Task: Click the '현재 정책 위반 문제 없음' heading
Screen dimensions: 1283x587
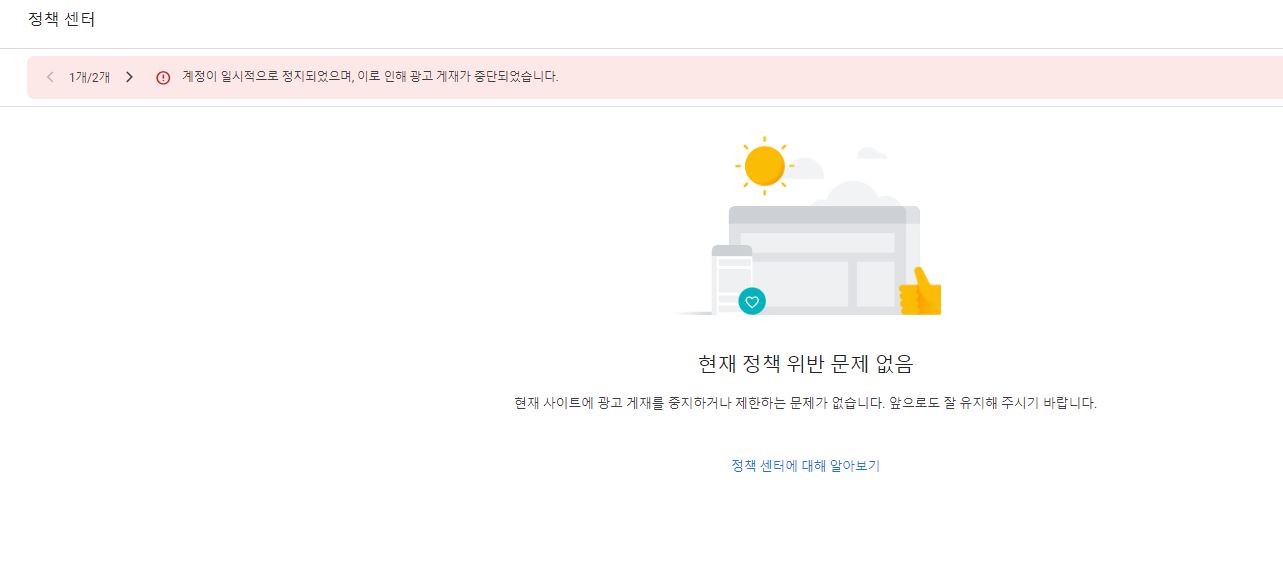Action: coord(805,363)
